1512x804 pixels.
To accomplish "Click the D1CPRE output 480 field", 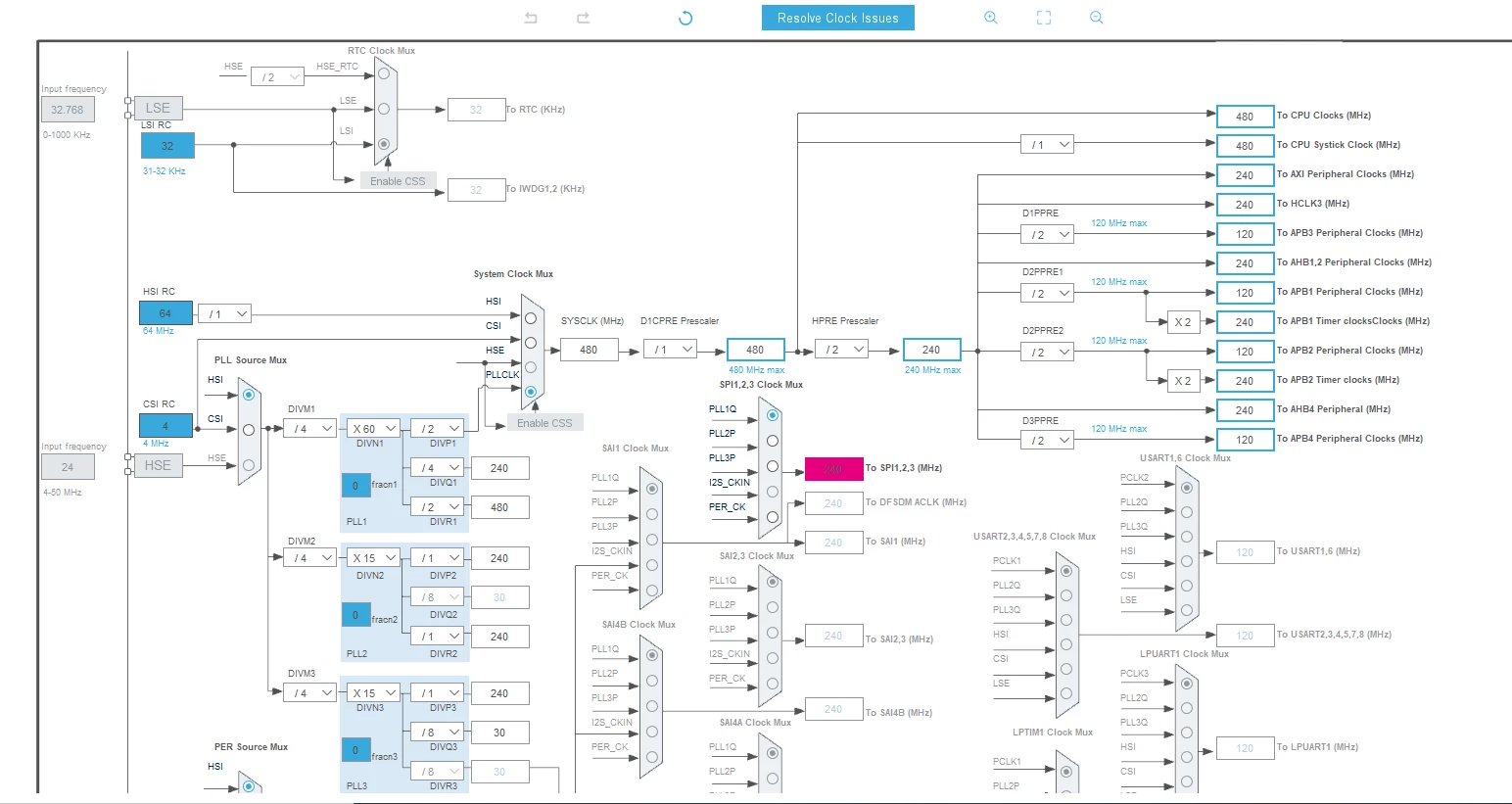I will pos(755,349).
